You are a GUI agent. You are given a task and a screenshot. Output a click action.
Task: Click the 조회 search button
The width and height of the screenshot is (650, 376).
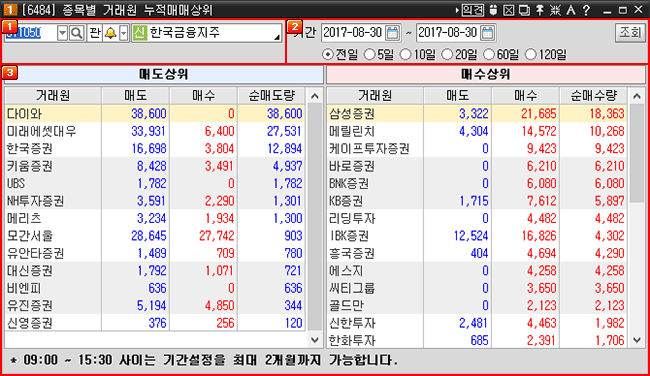630,32
